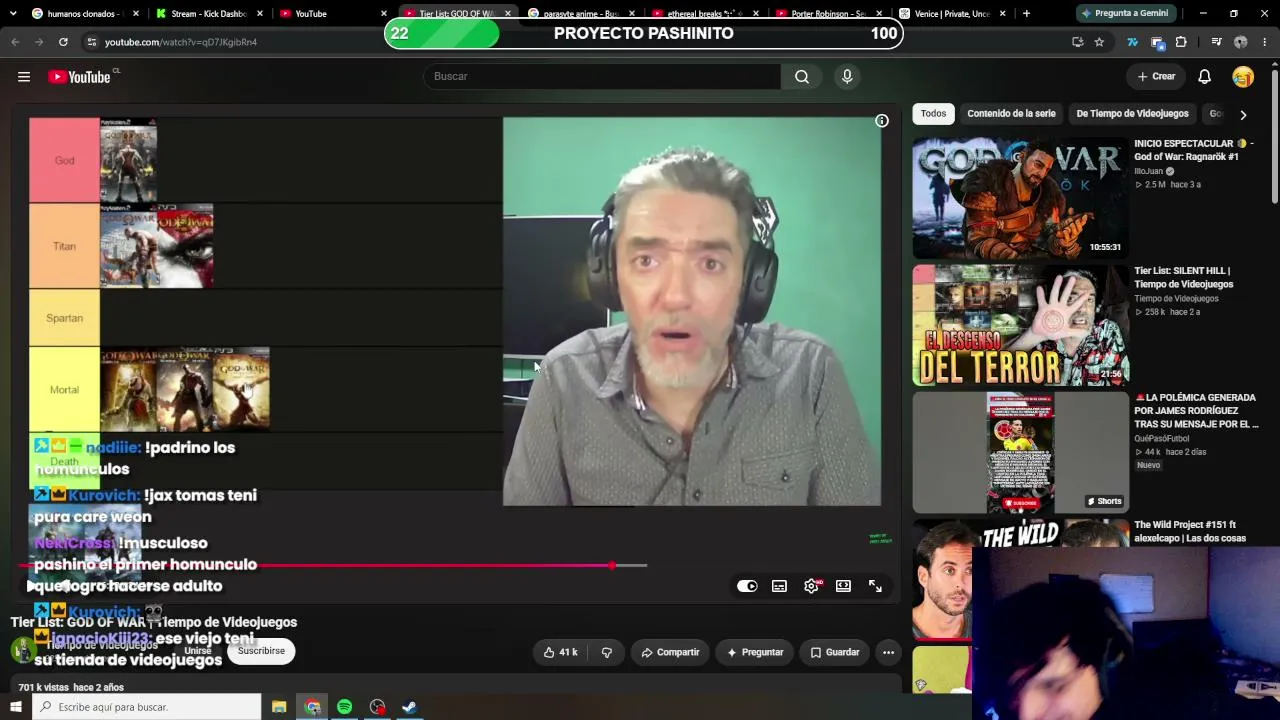This screenshot has width=1280, height=720.
Task: Switch to the Stream - Kick Dashboard tab
Action: coord(208,14)
